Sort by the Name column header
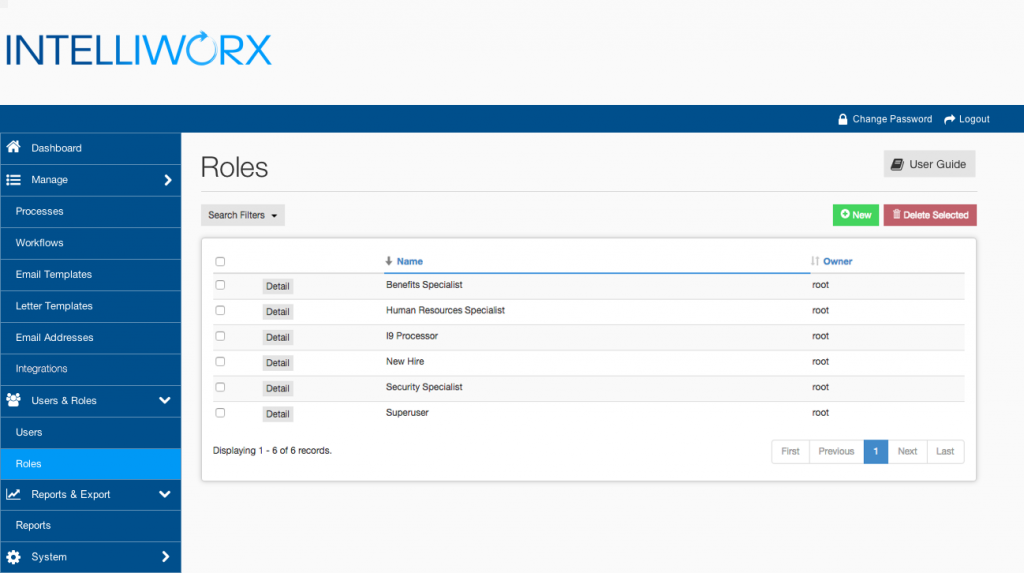Image resolution: width=1024 pixels, height=573 pixels. 409,261
